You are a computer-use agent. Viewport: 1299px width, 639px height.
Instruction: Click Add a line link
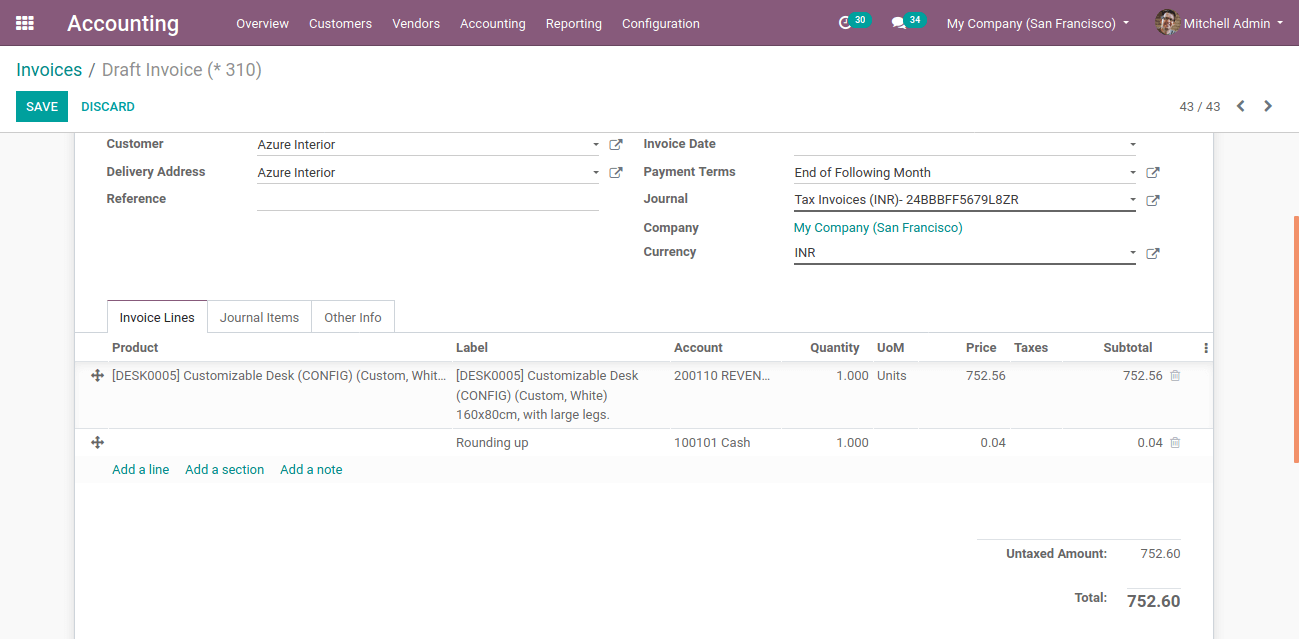pos(140,470)
